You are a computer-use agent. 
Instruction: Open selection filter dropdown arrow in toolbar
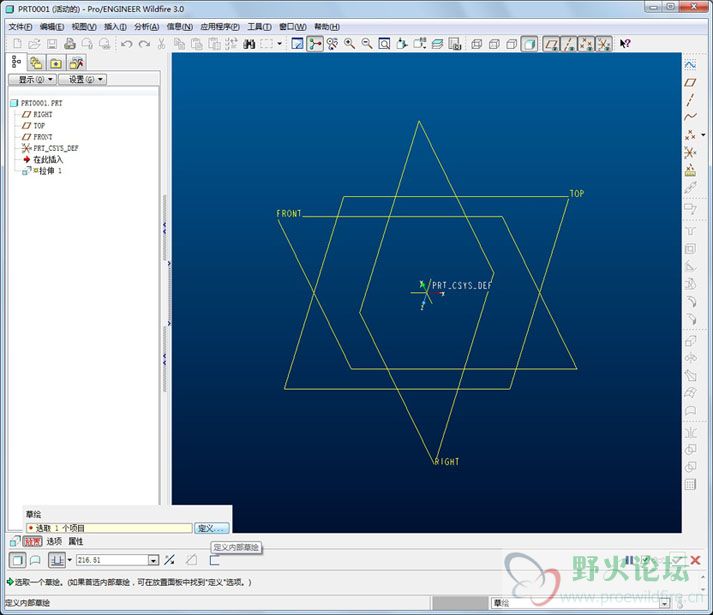coord(280,44)
